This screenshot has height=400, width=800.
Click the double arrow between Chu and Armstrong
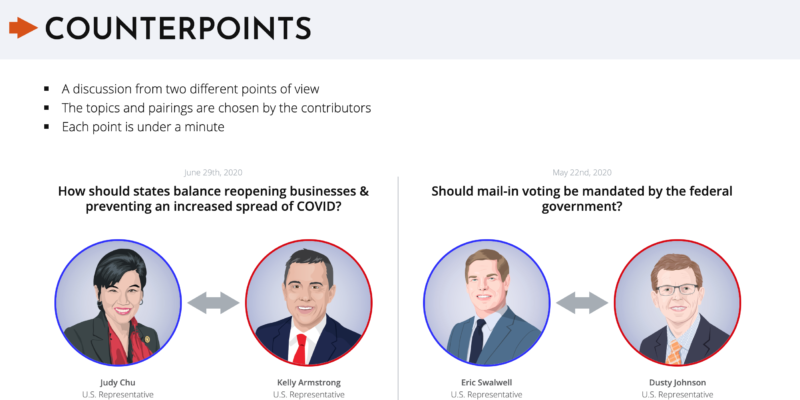pyautogui.click(x=214, y=303)
